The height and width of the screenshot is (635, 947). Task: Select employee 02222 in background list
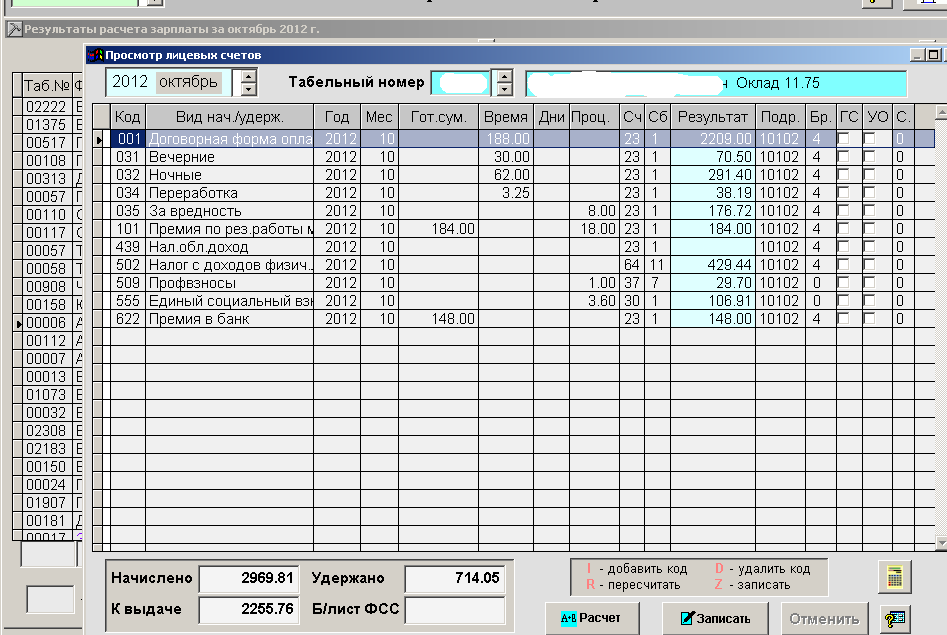point(45,107)
